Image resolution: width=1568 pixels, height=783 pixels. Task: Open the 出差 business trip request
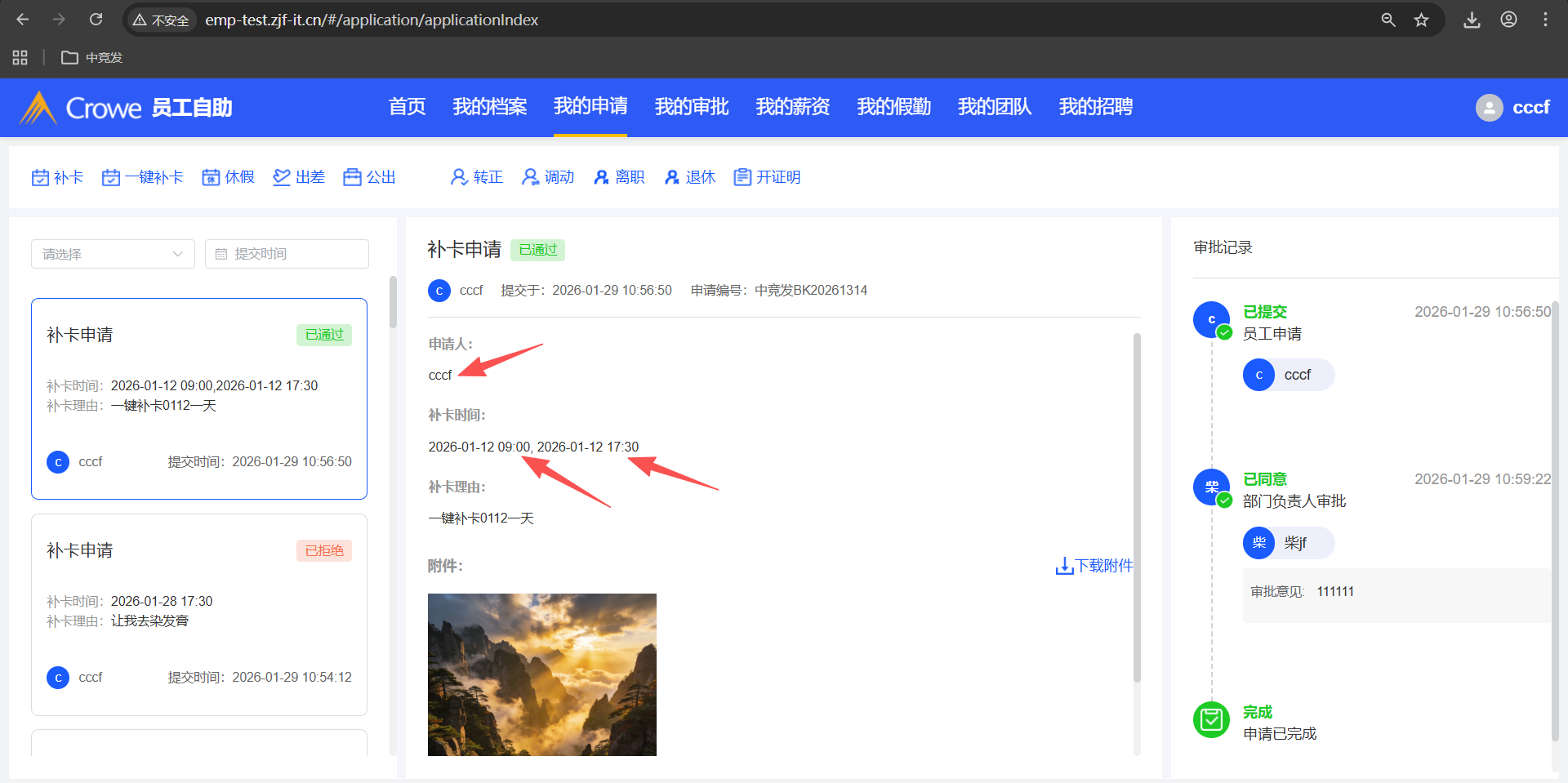[299, 177]
